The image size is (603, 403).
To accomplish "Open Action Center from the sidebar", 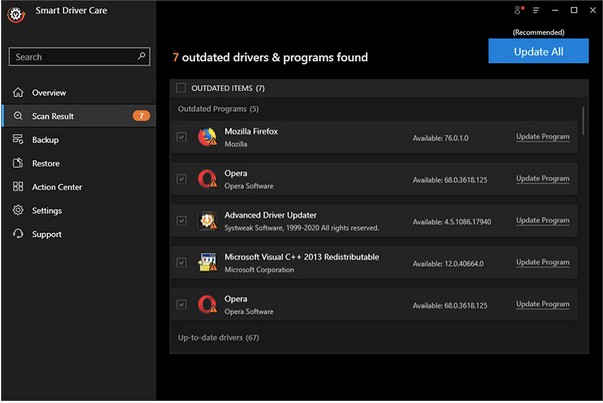I will [79, 187].
